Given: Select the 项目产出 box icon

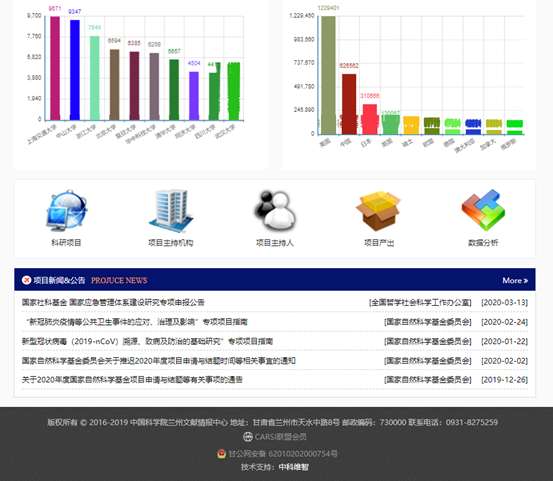Looking at the screenshot, I should (x=378, y=211).
